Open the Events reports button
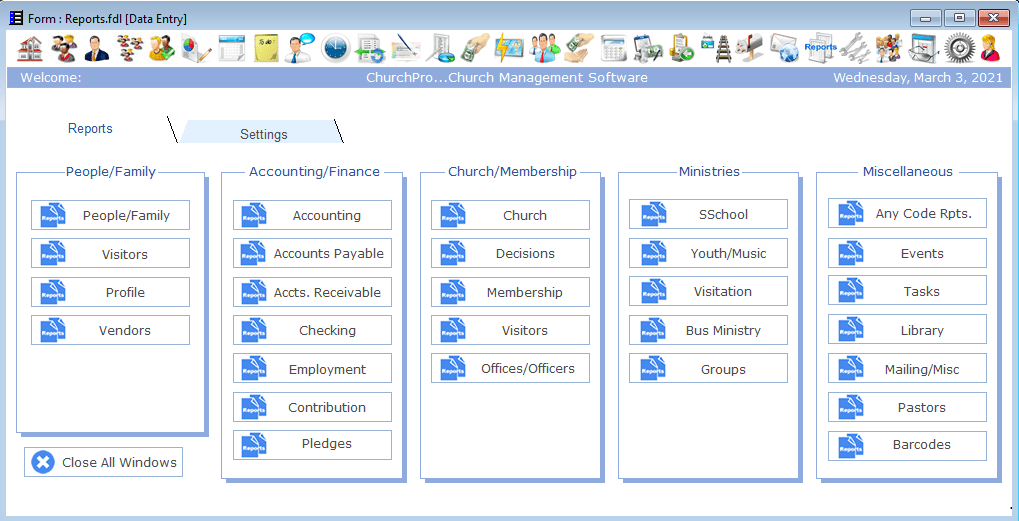 [x=907, y=253]
